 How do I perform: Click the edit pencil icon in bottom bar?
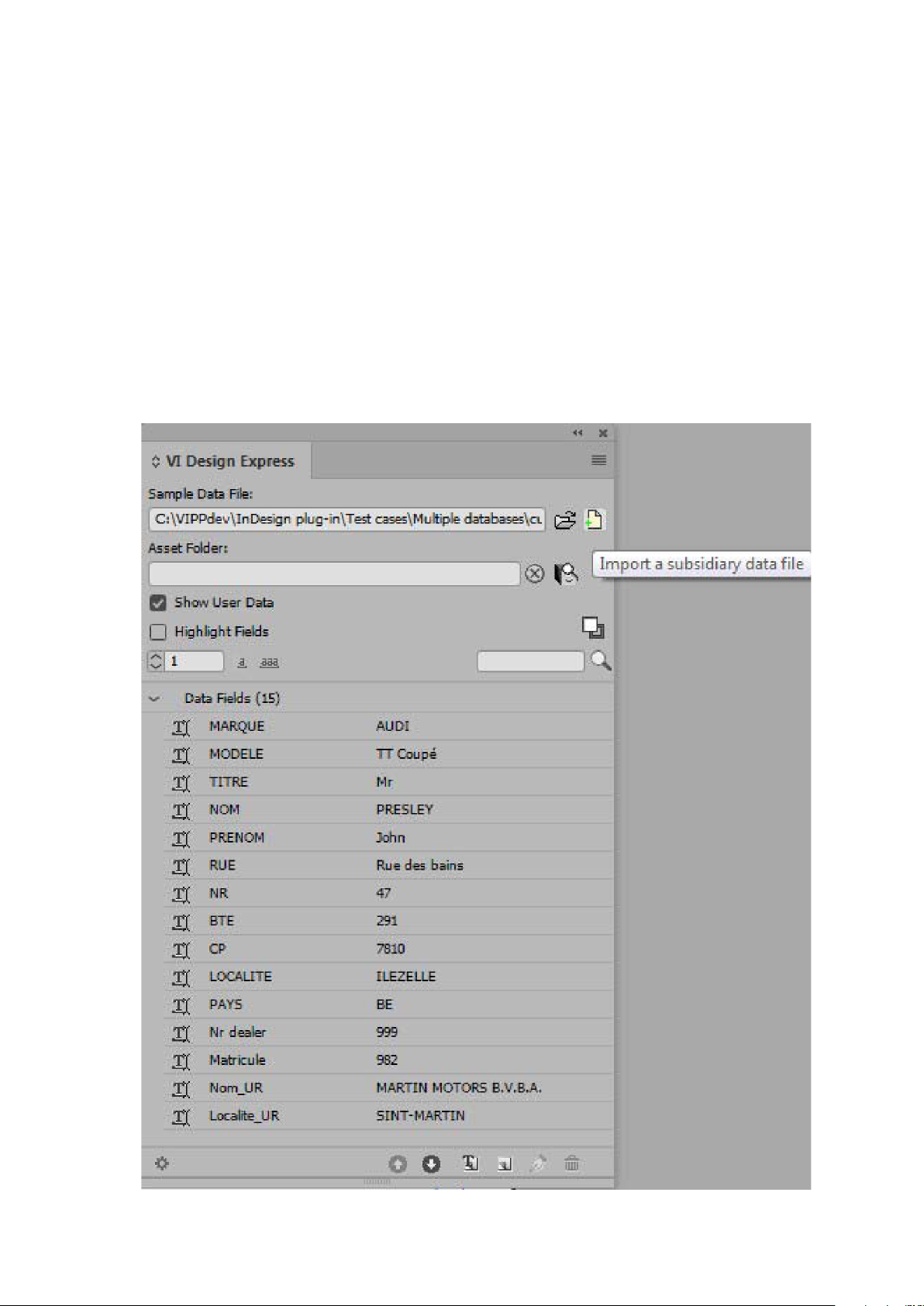(x=537, y=1163)
